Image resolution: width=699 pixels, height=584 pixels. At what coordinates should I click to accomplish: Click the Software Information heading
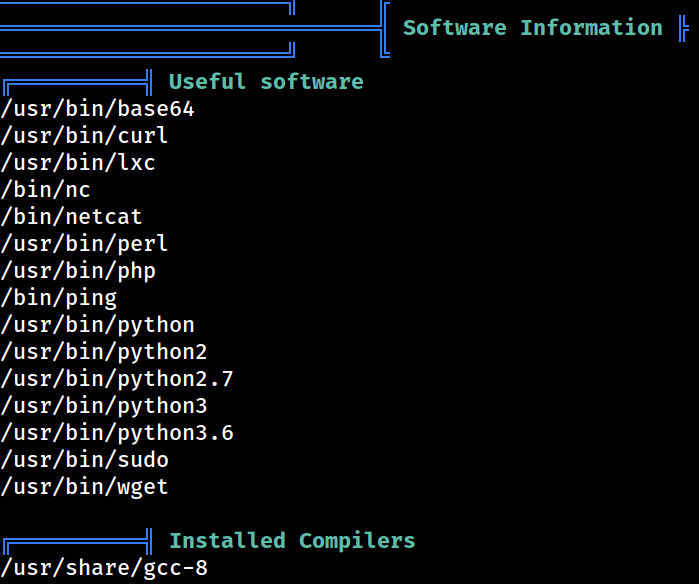[x=533, y=28]
